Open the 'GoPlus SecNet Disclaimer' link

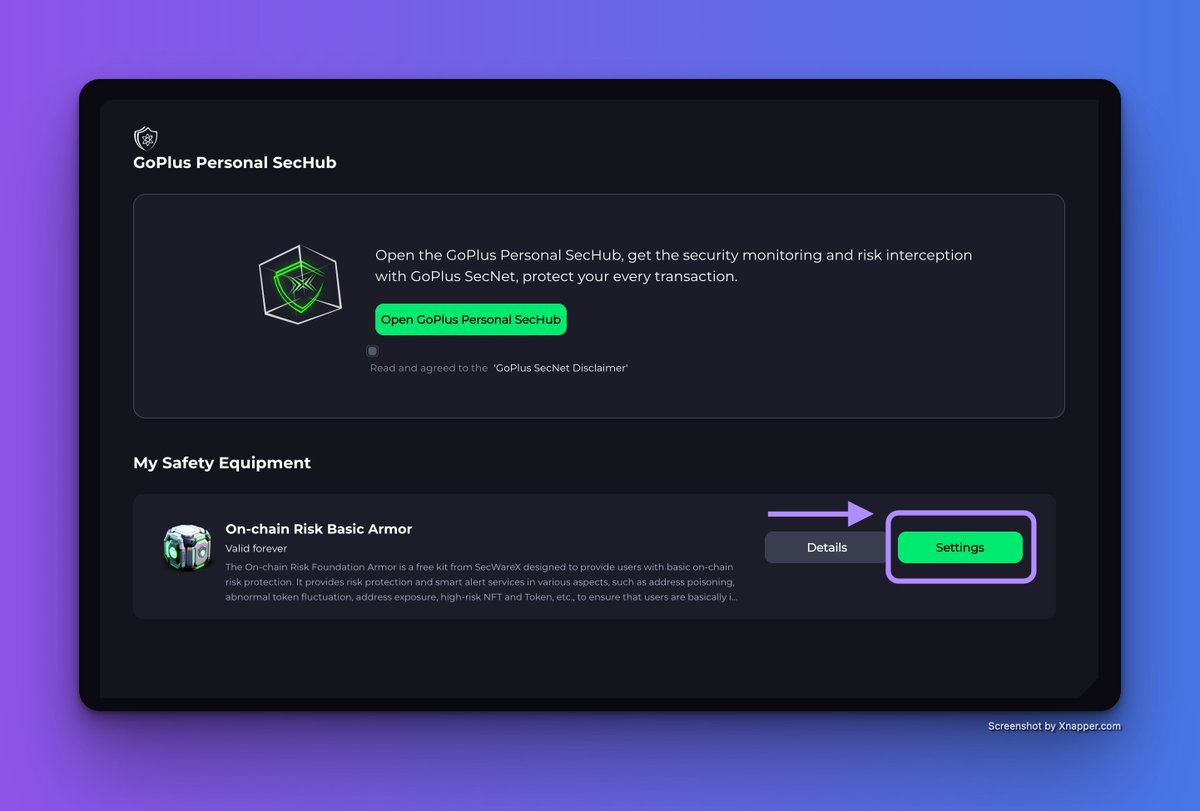560,368
